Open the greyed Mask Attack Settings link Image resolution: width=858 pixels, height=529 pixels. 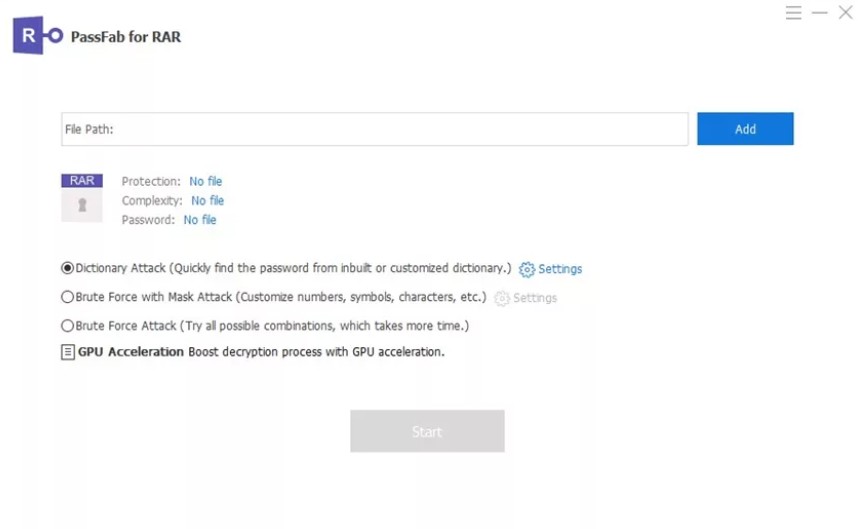click(535, 298)
